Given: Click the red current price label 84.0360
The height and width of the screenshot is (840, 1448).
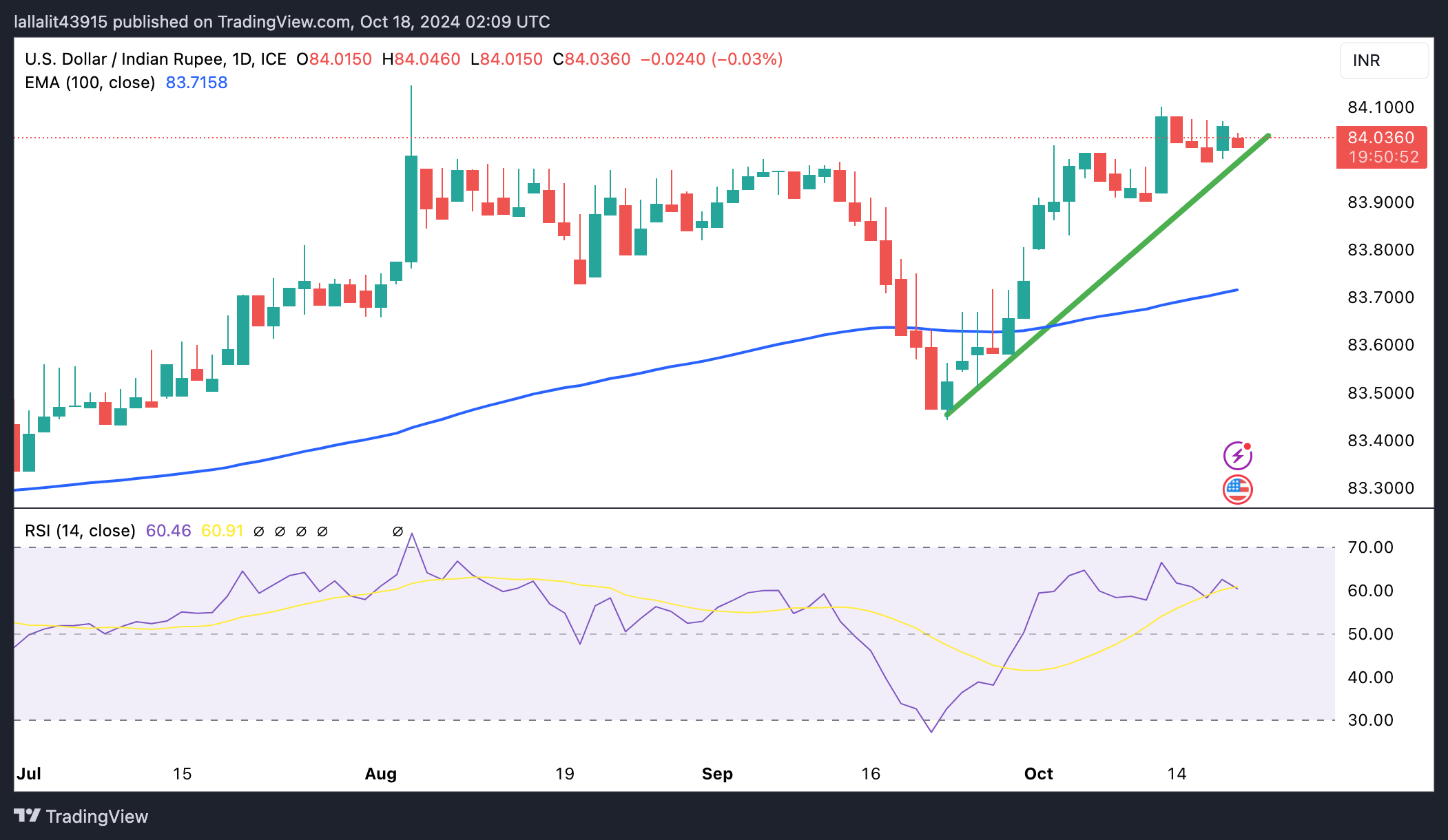Looking at the screenshot, I should (x=1380, y=138).
